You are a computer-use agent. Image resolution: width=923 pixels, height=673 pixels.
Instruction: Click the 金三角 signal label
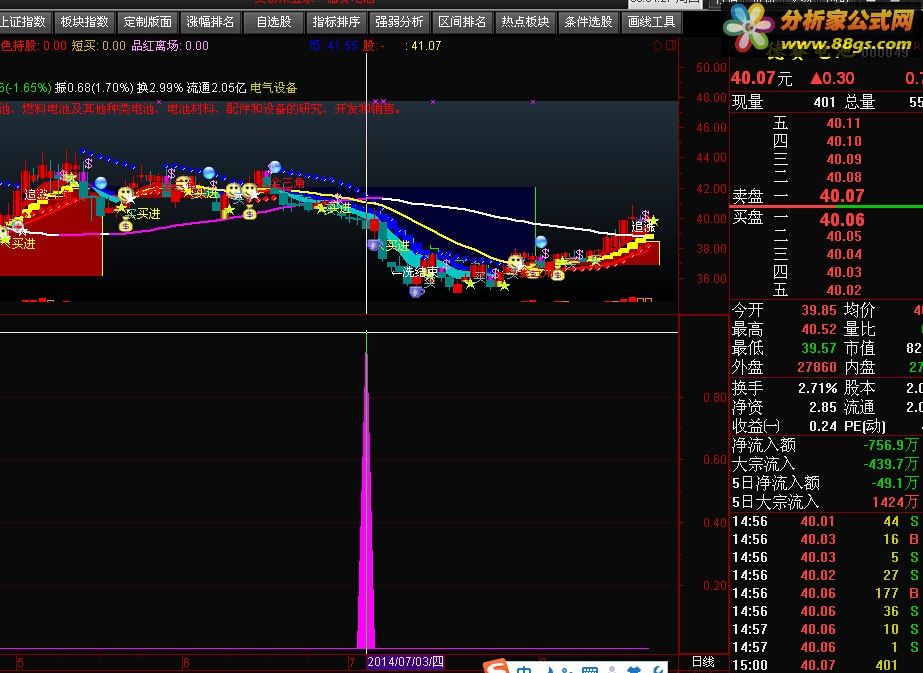click(288, 183)
